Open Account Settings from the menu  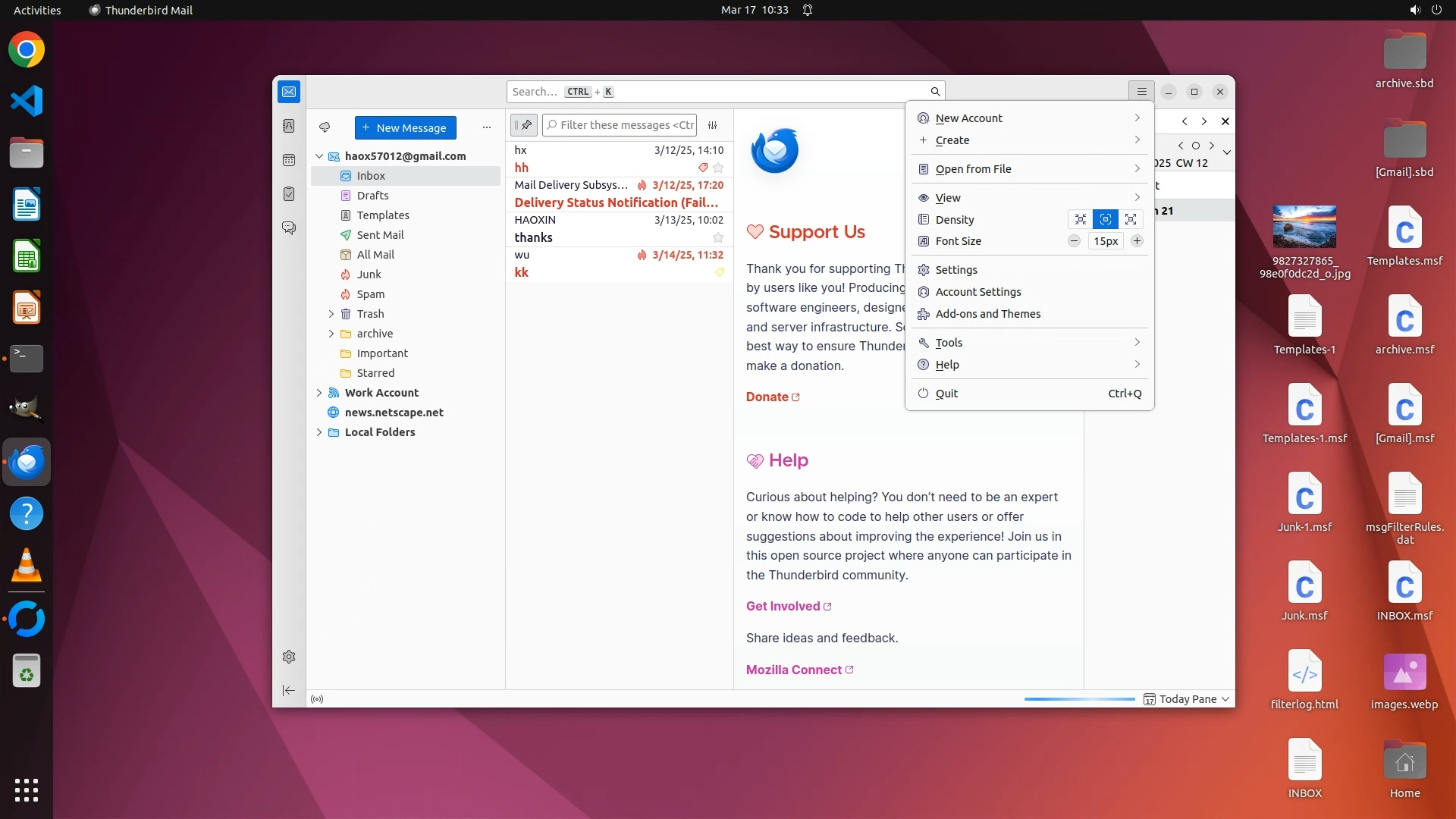click(x=978, y=292)
